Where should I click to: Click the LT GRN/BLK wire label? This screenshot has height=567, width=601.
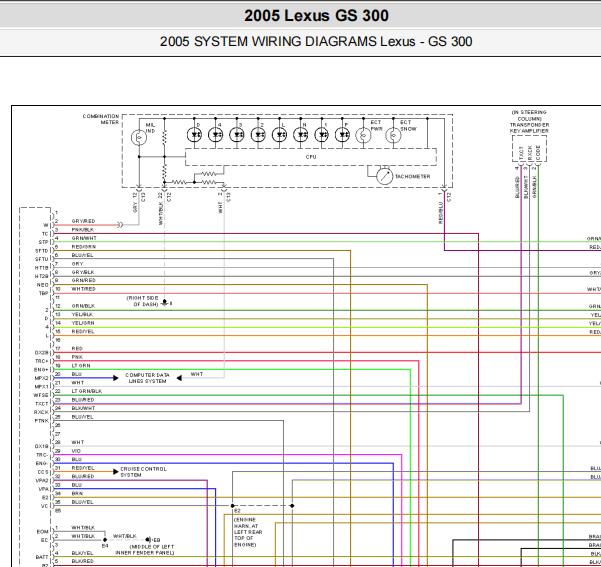click(x=87, y=391)
